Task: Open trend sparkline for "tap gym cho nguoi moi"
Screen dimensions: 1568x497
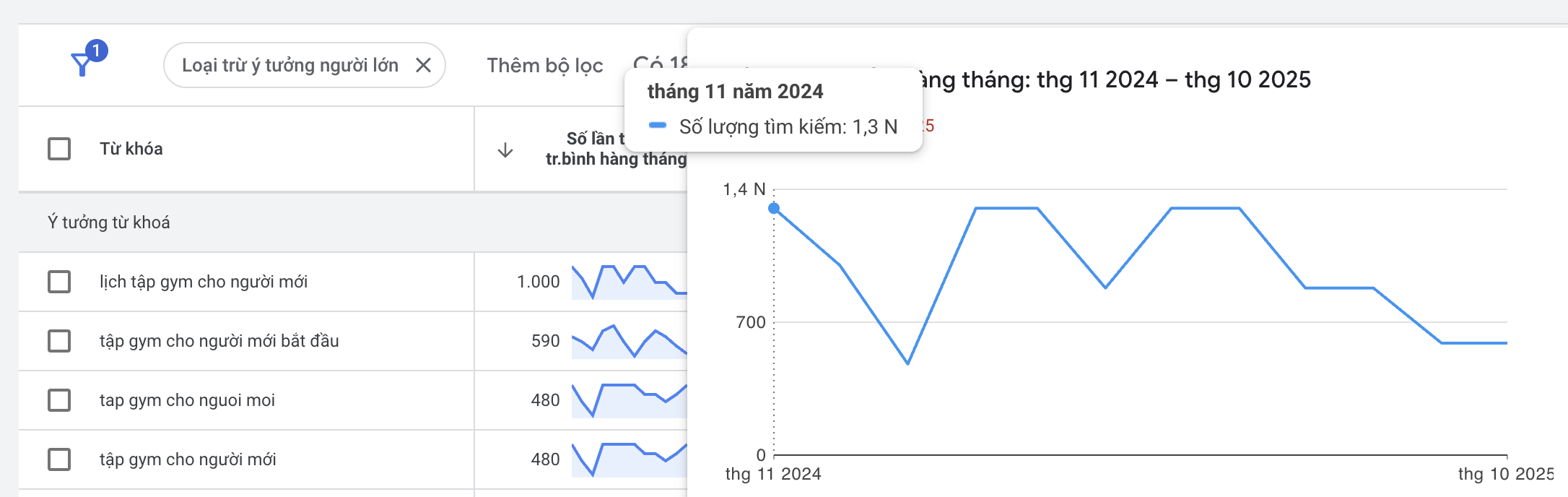Action: click(628, 400)
